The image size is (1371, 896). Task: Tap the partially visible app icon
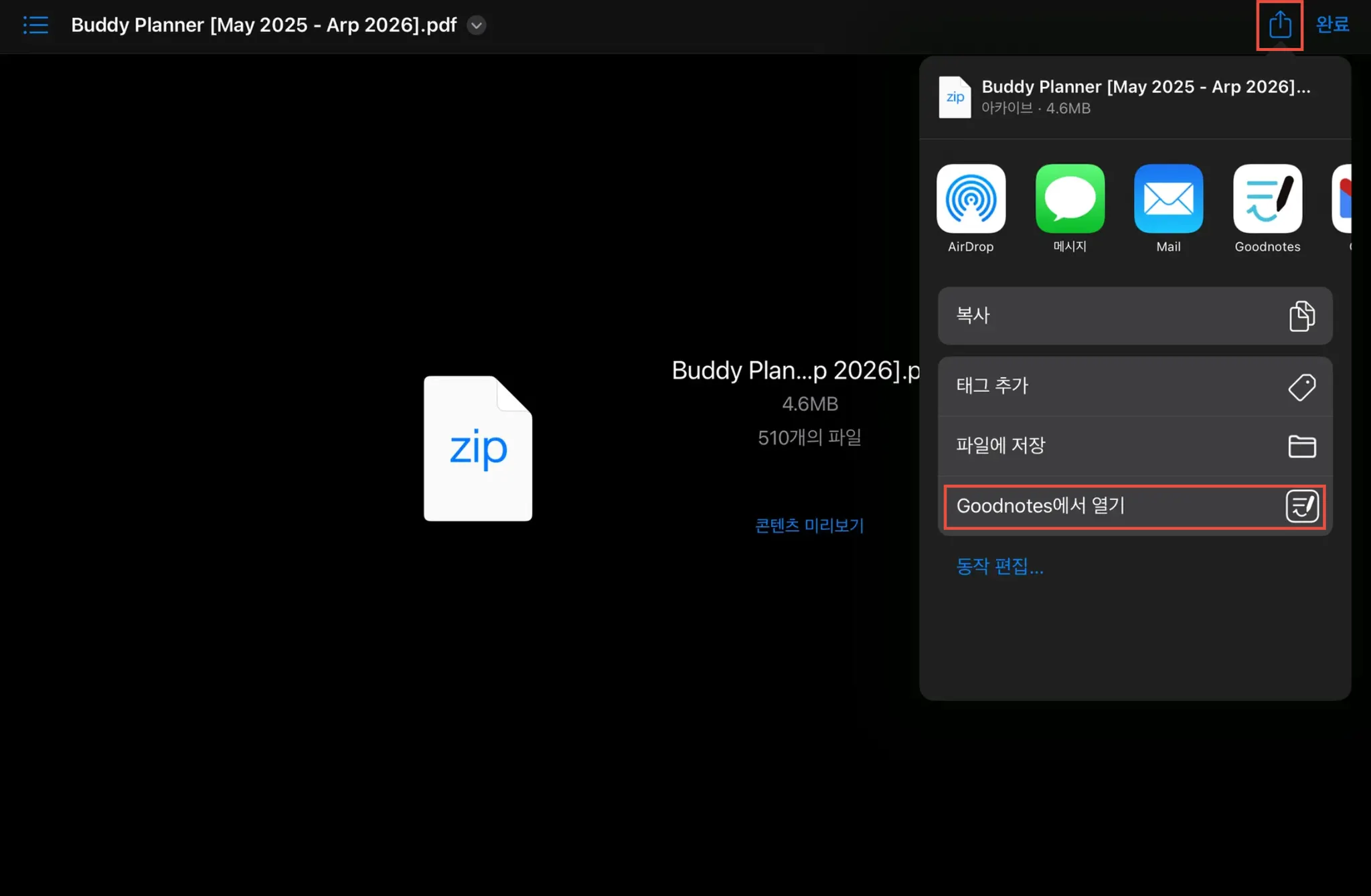point(1343,199)
